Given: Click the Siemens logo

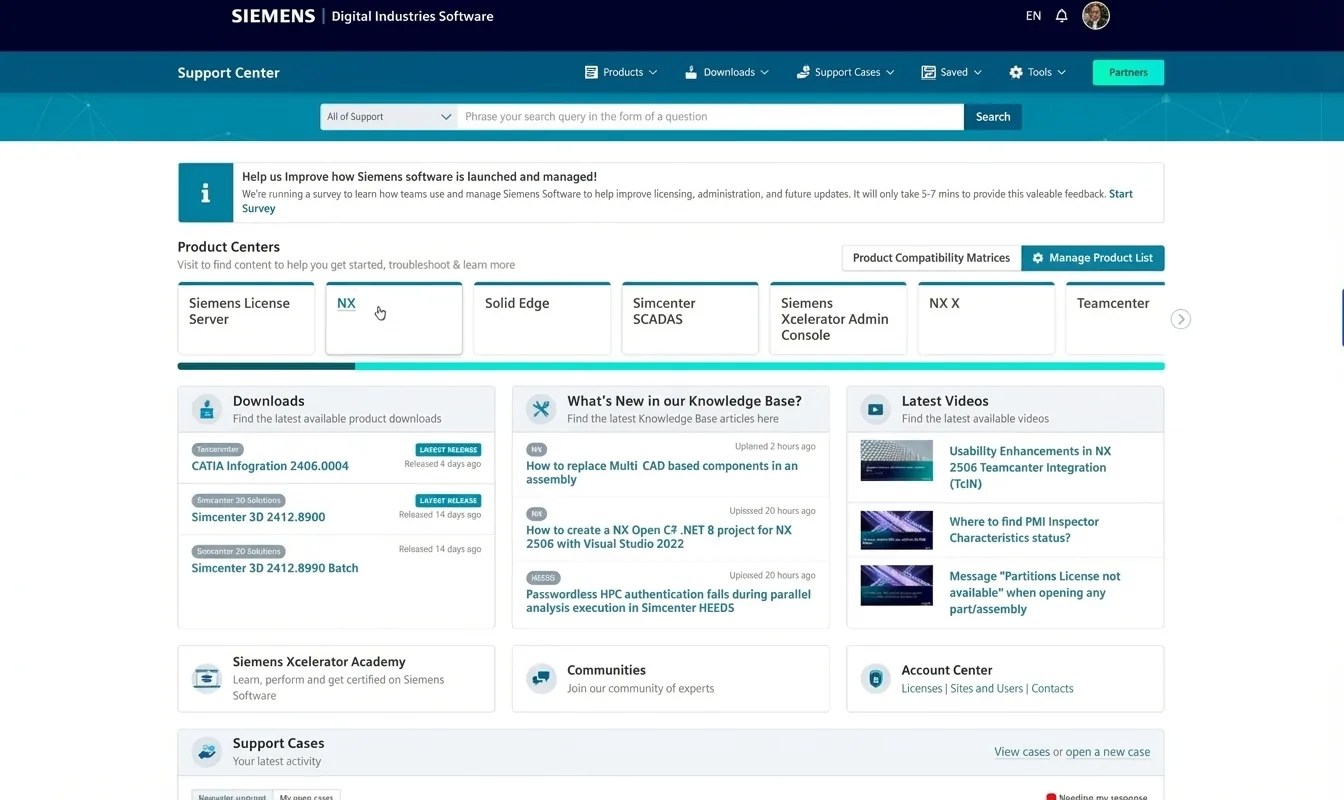Looking at the screenshot, I should (x=273, y=16).
